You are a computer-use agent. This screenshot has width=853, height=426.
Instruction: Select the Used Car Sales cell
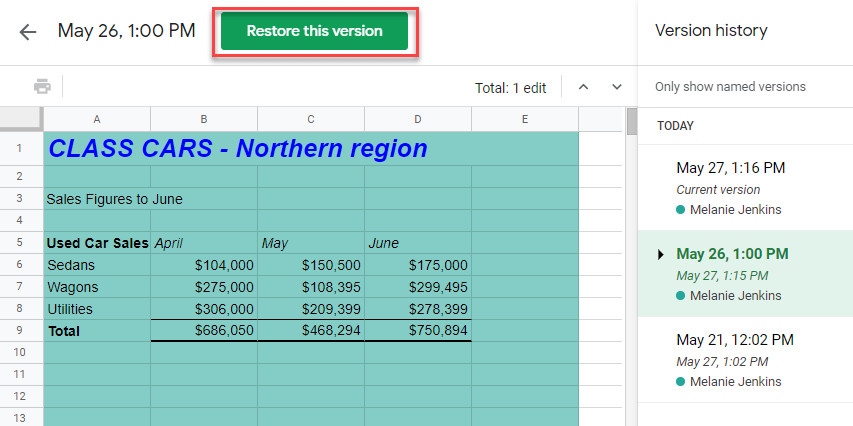(97, 243)
